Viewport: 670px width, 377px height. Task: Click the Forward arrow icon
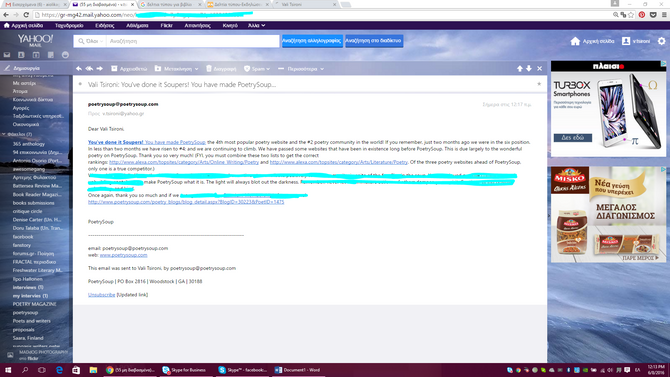[x=100, y=68]
